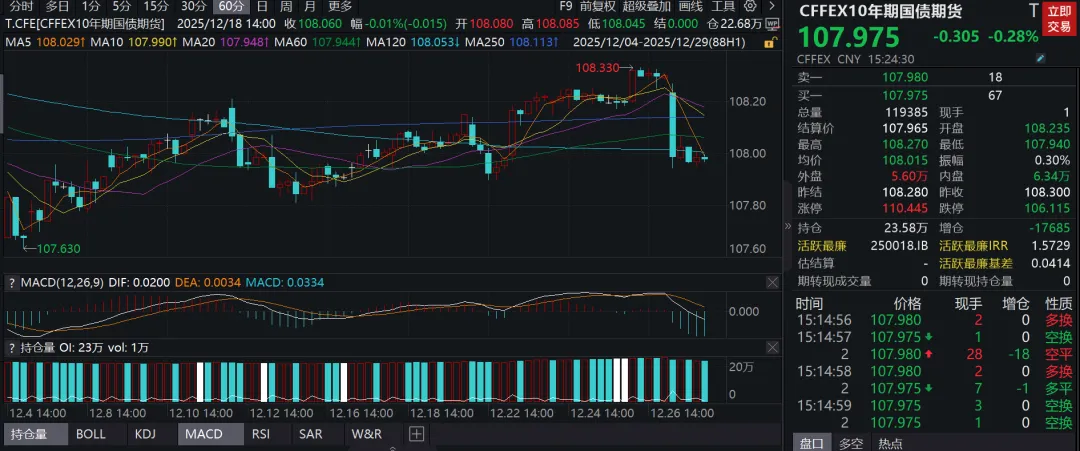Close the MACD indicator panel
The height and width of the screenshot is (451, 1080).
(772, 284)
